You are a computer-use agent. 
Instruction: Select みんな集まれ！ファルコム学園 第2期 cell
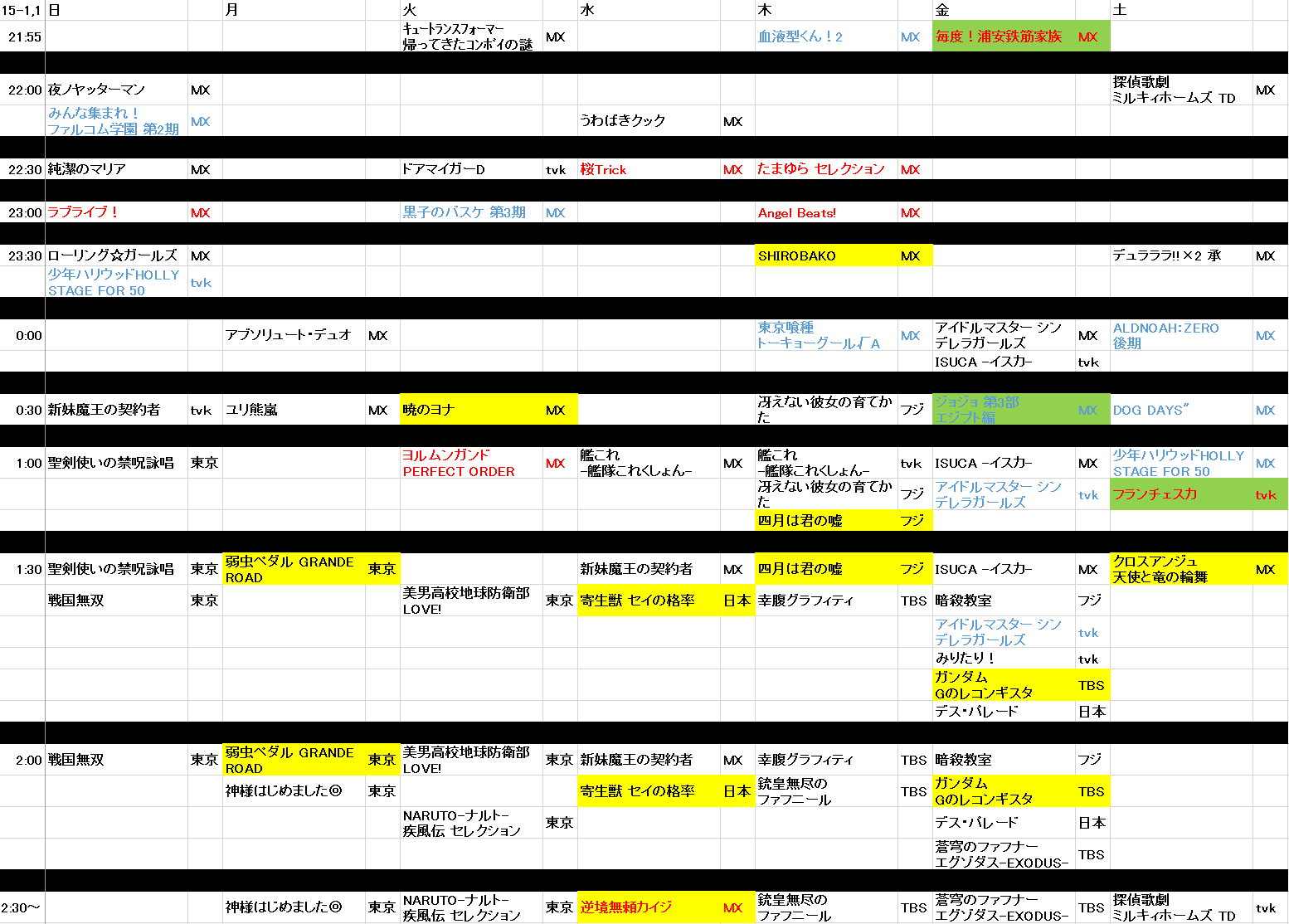(117, 121)
